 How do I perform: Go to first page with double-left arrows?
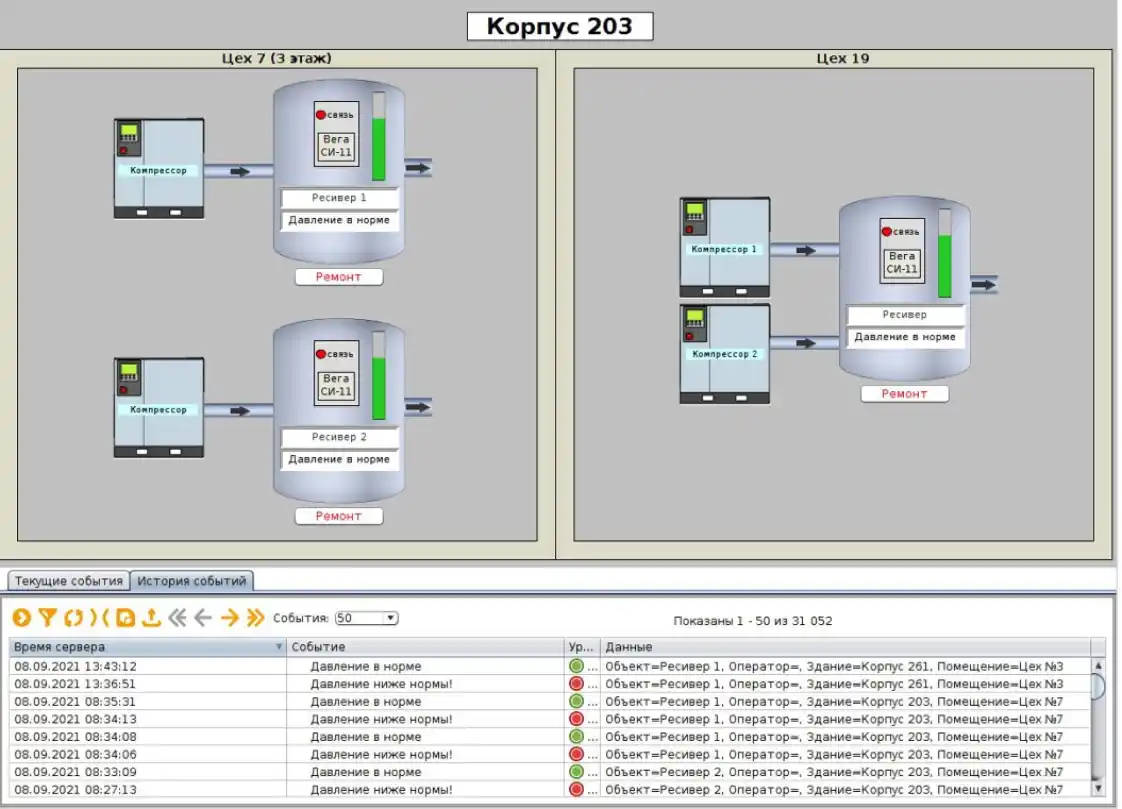pos(178,618)
